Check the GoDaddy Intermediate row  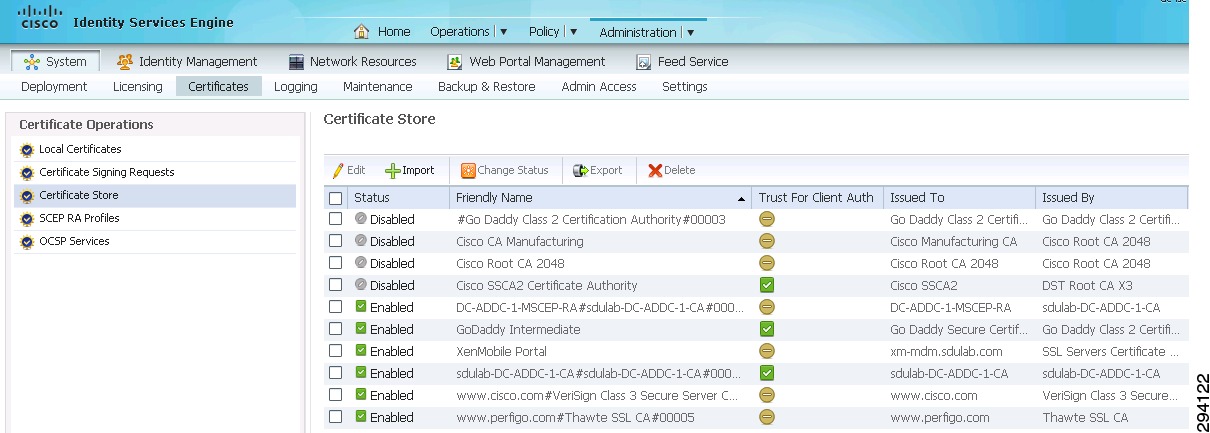[x=336, y=329]
